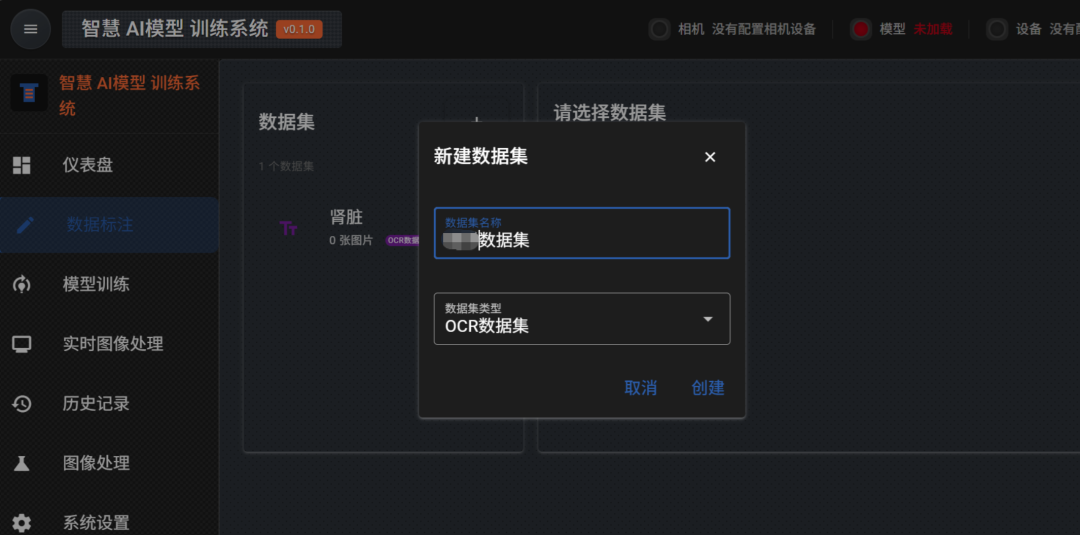Select 数据标注 in the sidebar

[x=110, y=224]
